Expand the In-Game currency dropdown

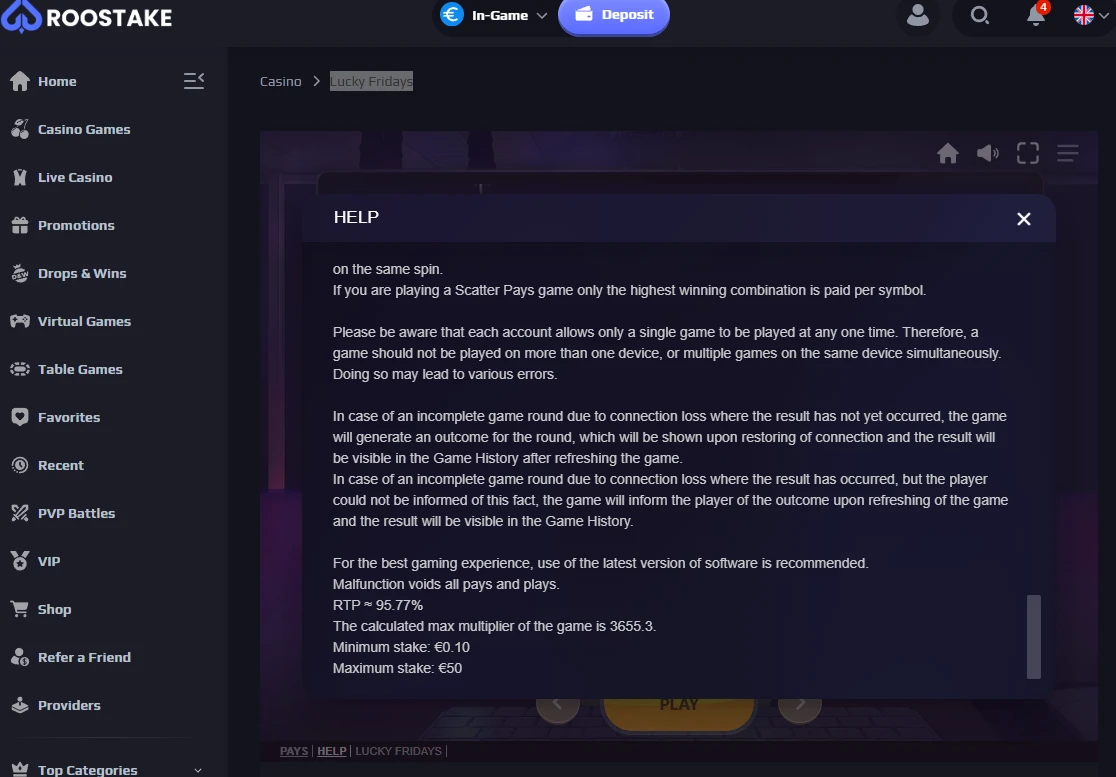pyautogui.click(x=494, y=15)
